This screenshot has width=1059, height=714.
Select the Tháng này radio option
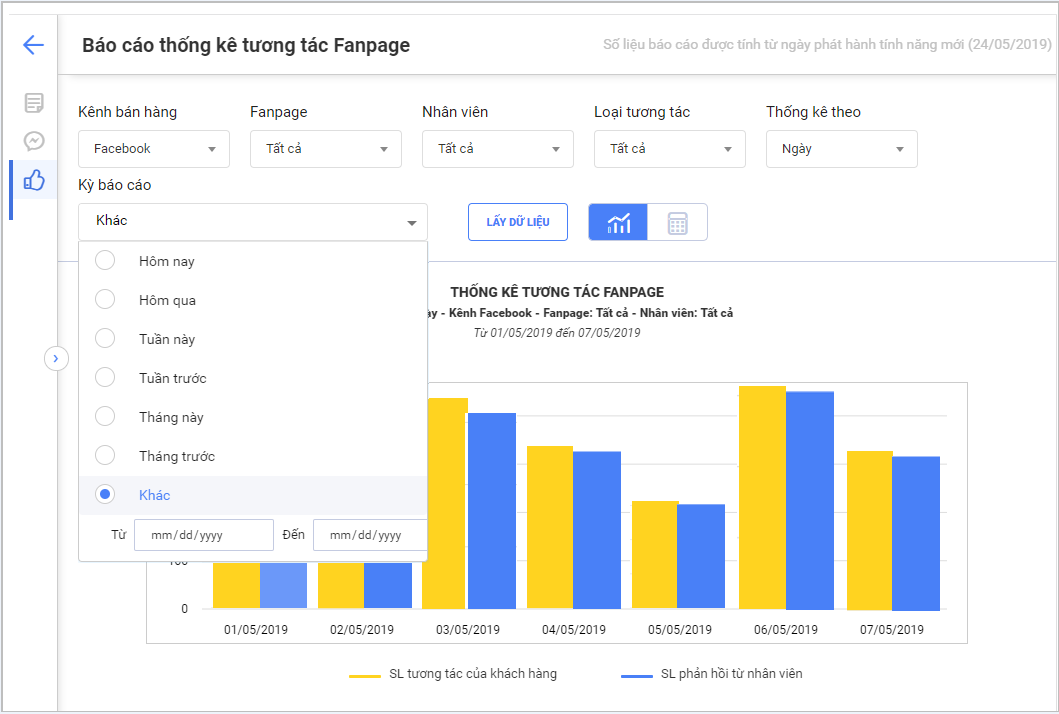(105, 417)
